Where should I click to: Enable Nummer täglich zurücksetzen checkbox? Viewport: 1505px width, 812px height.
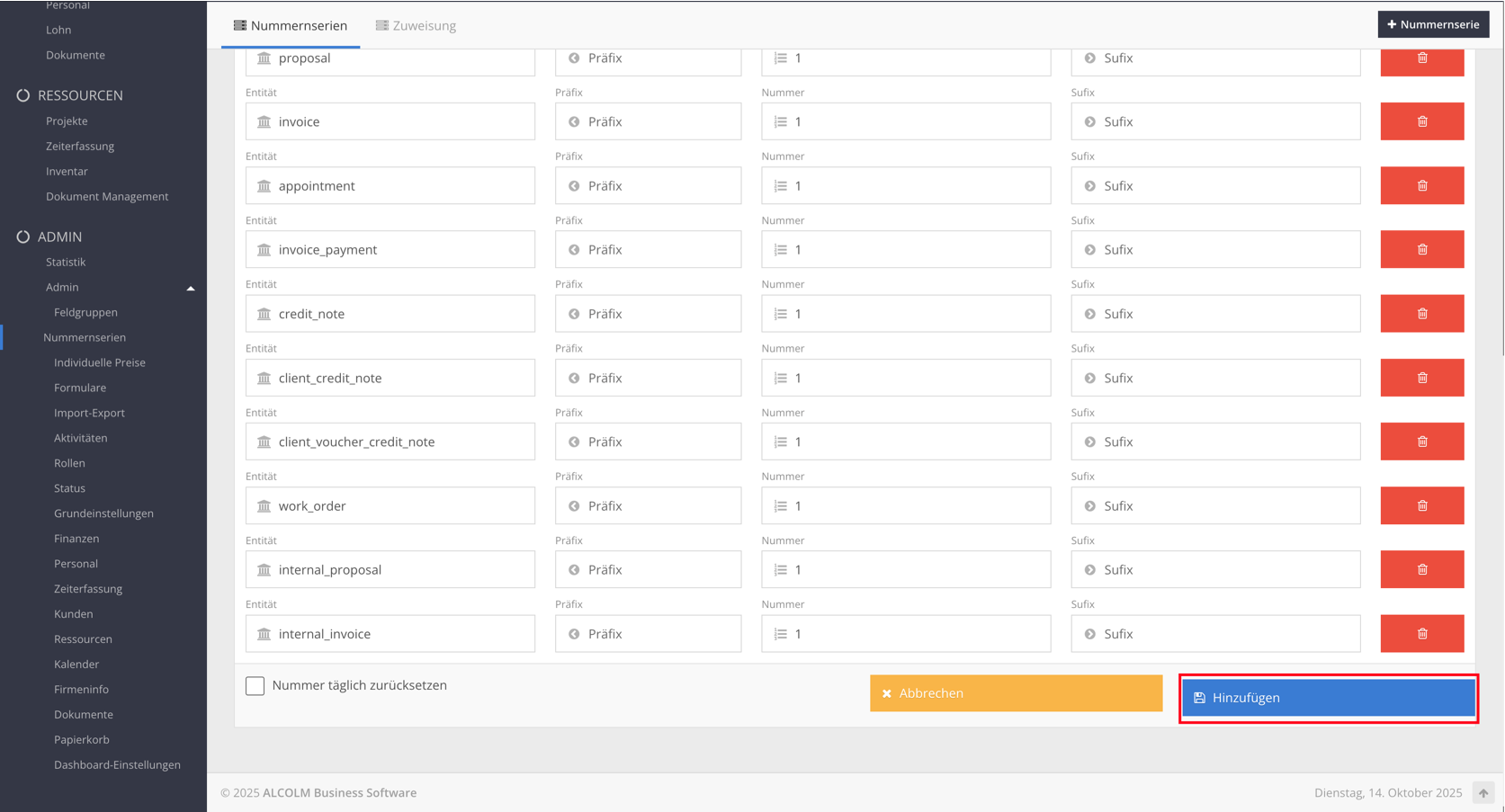pyautogui.click(x=255, y=686)
